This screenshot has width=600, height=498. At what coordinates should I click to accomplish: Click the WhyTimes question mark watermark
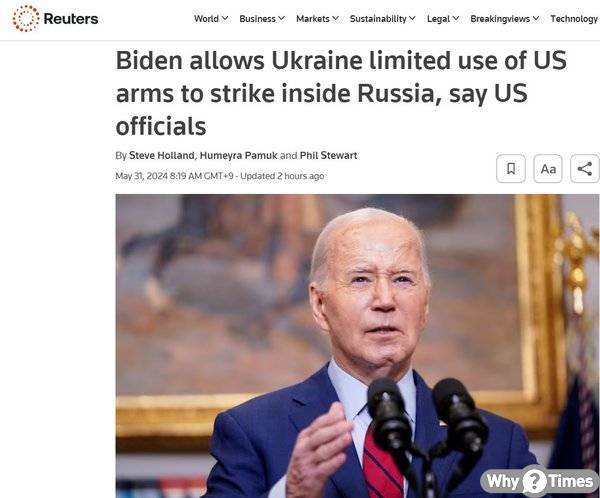pyautogui.click(x=535, y=480)
